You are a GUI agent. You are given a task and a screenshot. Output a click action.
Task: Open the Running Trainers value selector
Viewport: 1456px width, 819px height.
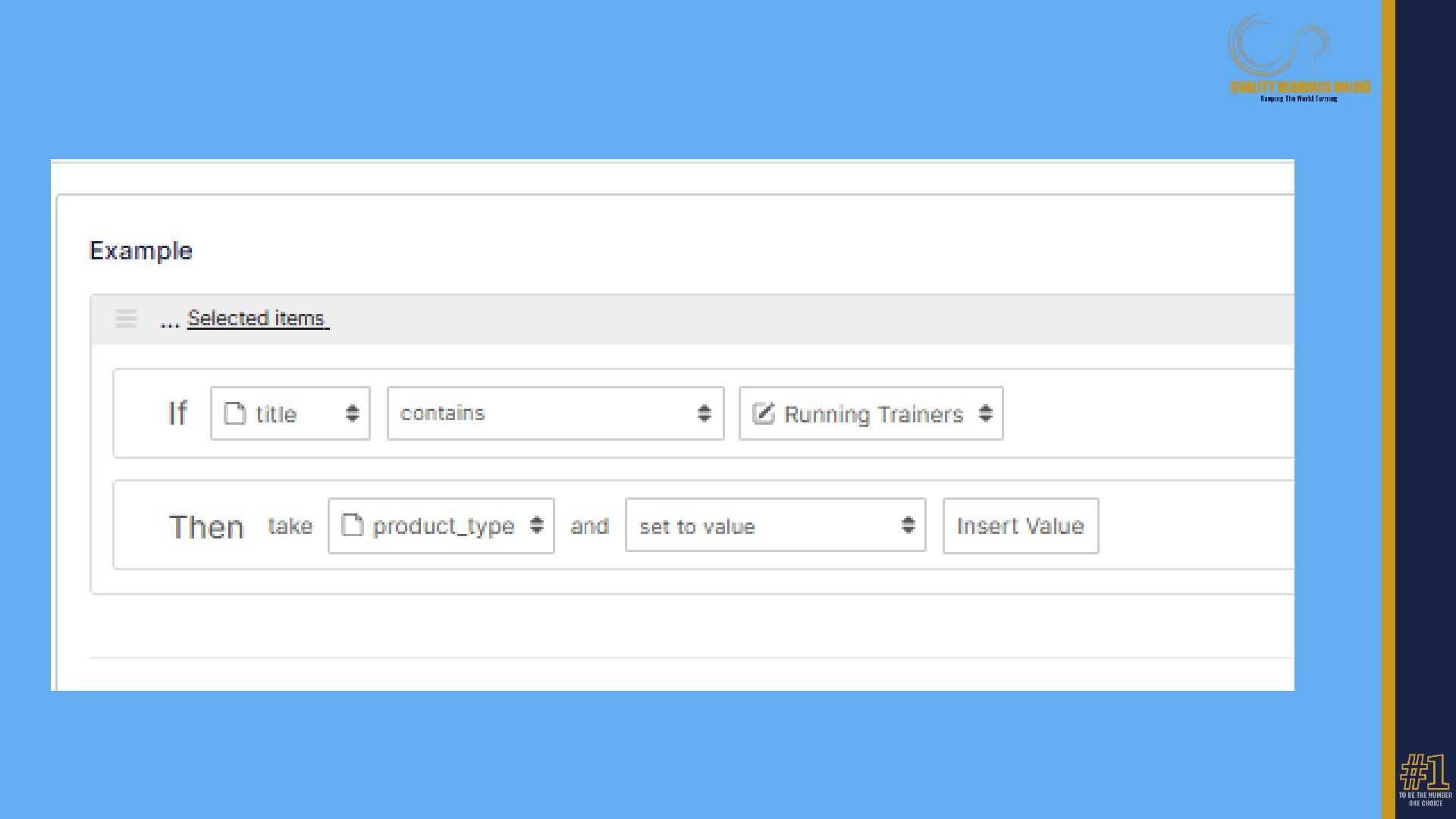872,414
